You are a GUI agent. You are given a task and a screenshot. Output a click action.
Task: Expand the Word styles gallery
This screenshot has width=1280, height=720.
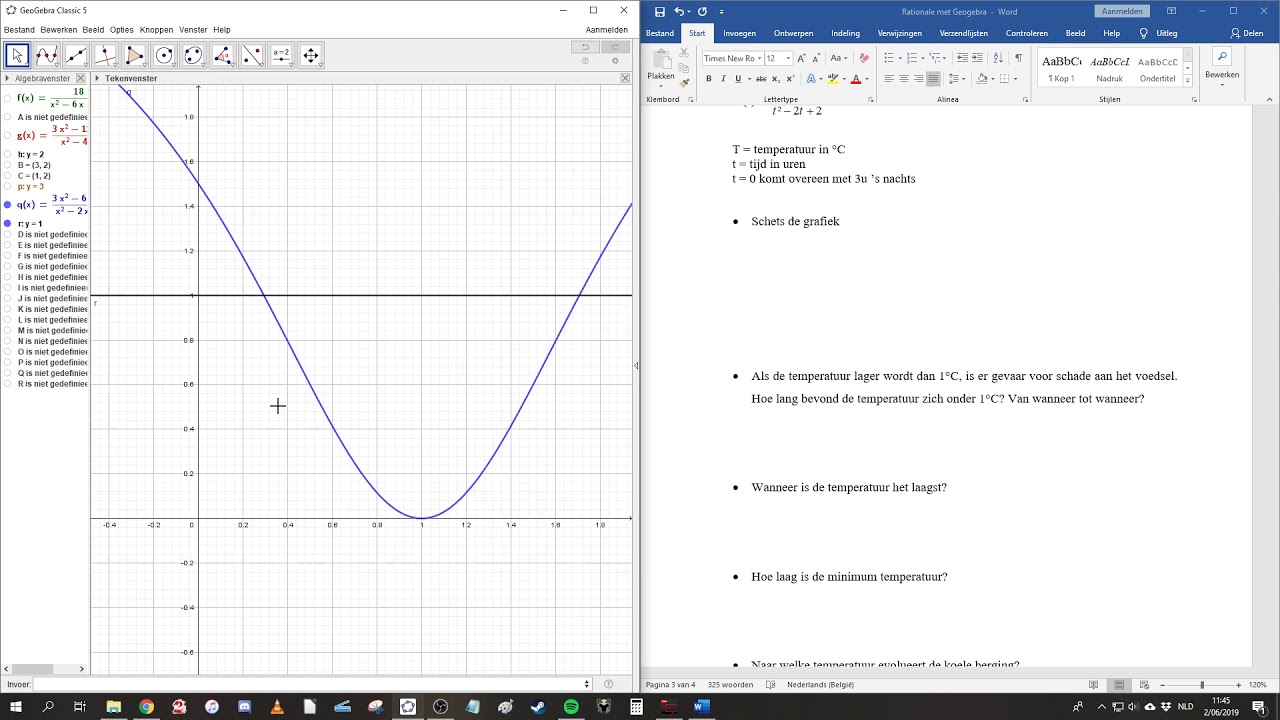(1188, 81)
